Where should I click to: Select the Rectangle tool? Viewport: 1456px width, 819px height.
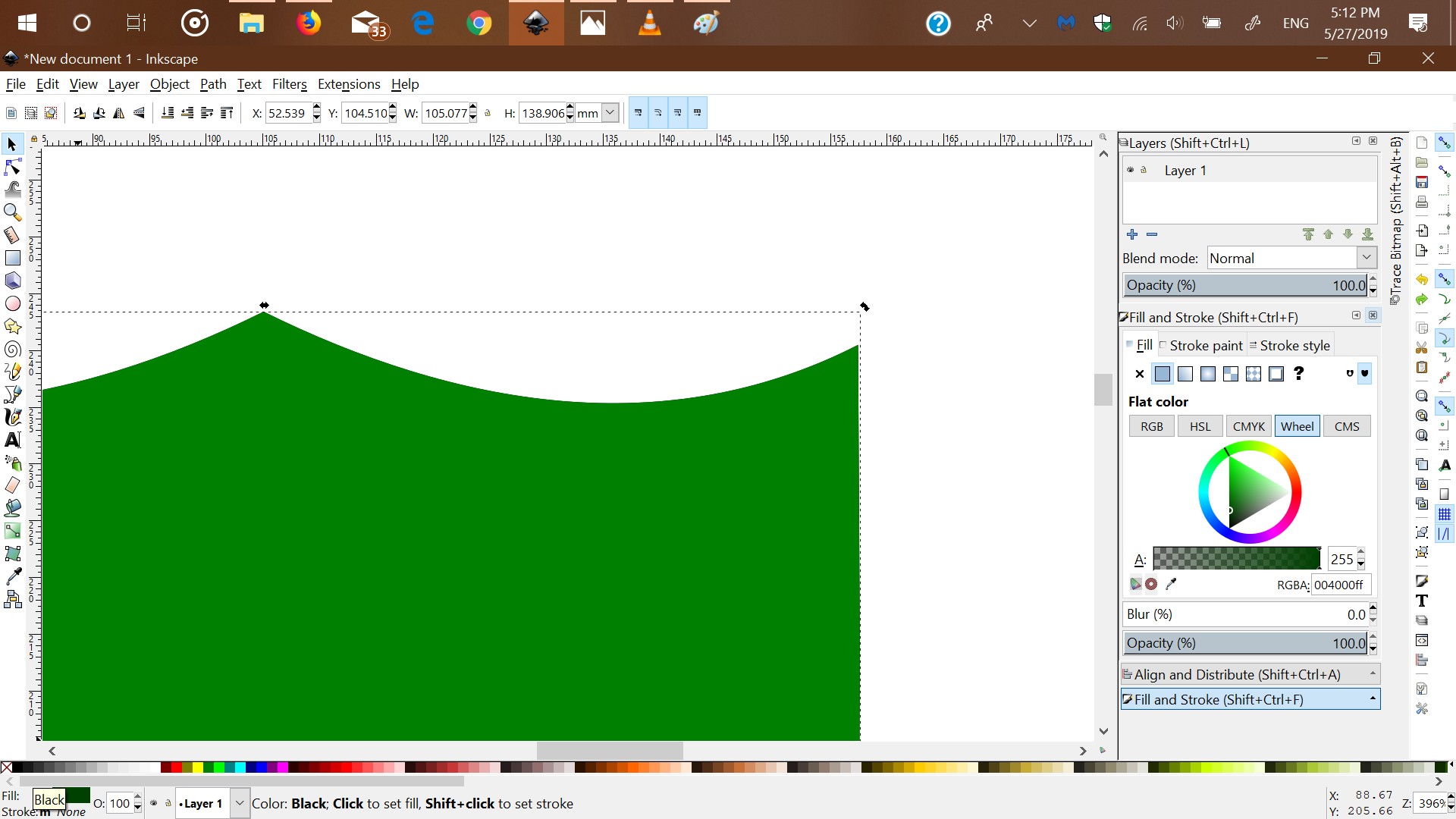13,258
